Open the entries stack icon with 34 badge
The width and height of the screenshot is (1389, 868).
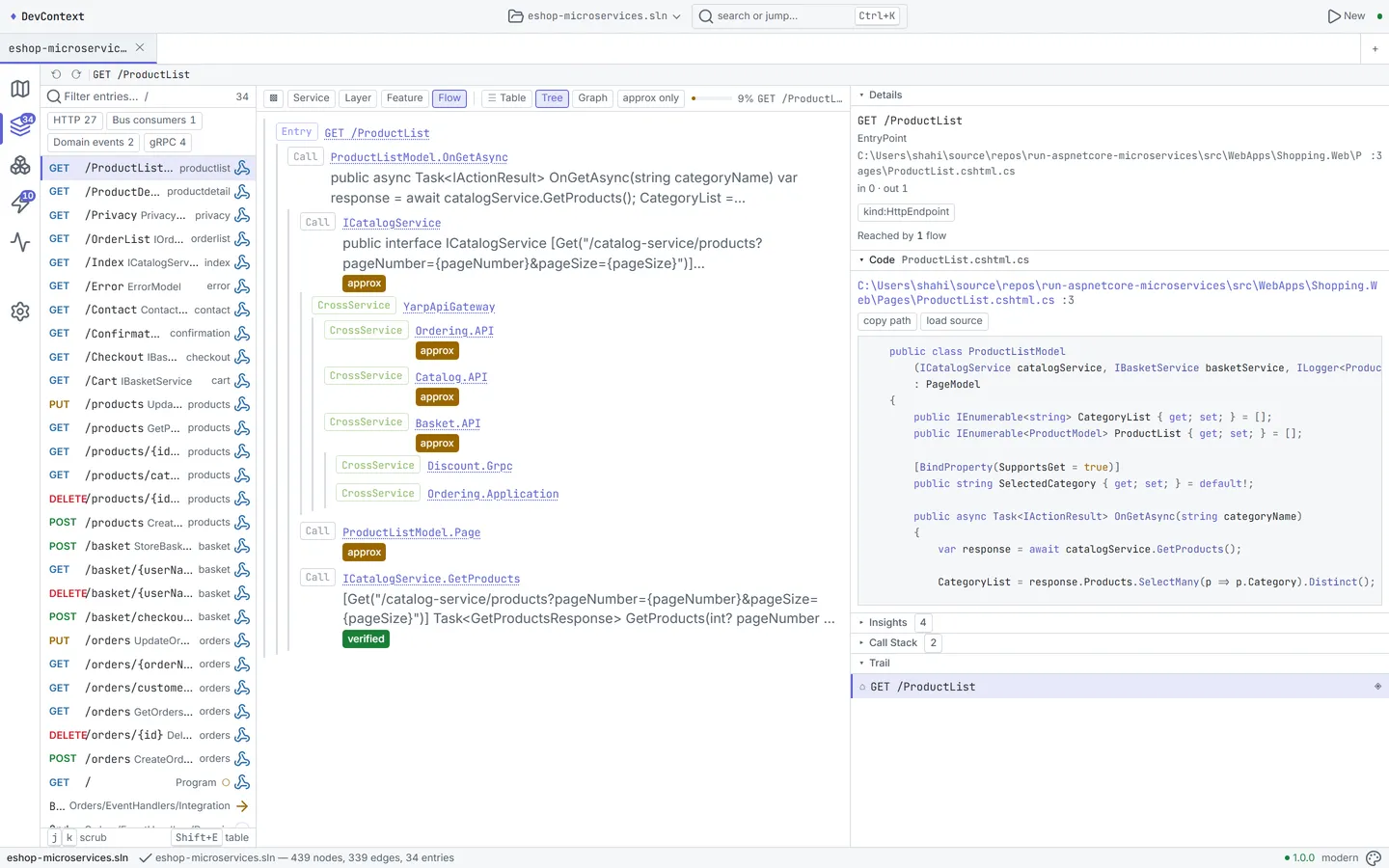(20, 126)
